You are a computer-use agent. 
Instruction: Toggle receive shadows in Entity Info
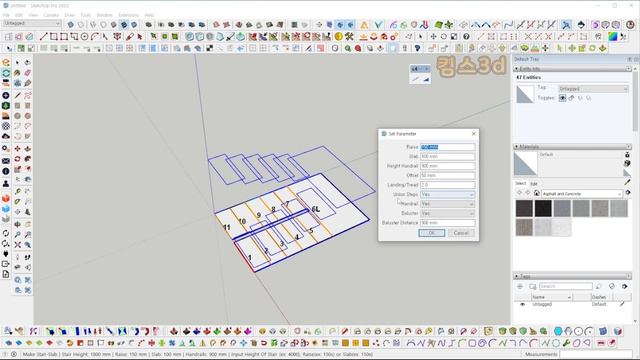pyautogui.click(x=589, y=98)
